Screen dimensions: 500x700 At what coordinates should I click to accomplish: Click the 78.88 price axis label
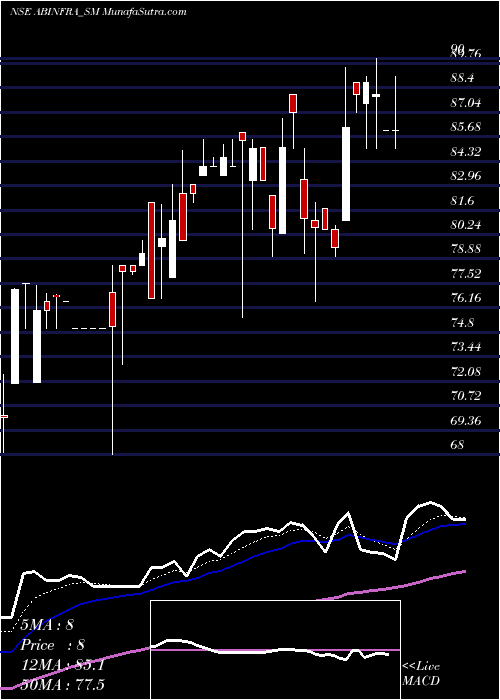[466, 249]
